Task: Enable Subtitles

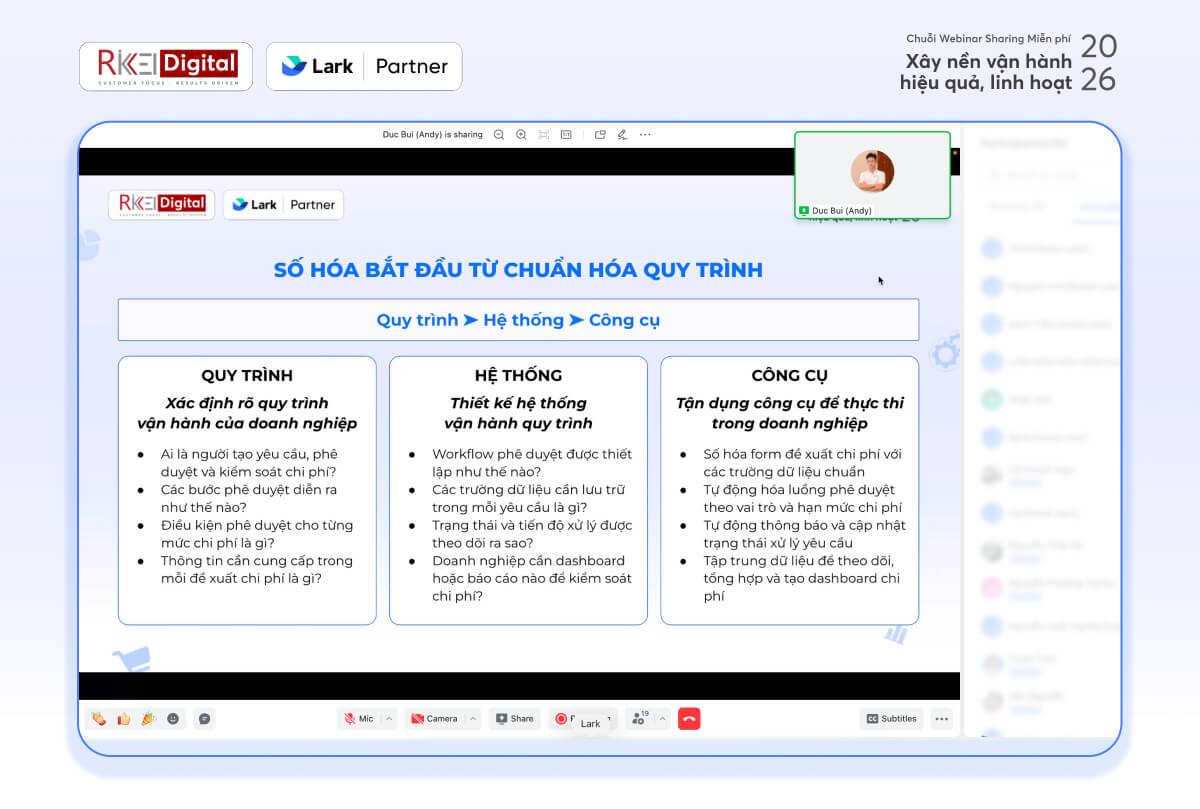Action: [890, 718]
